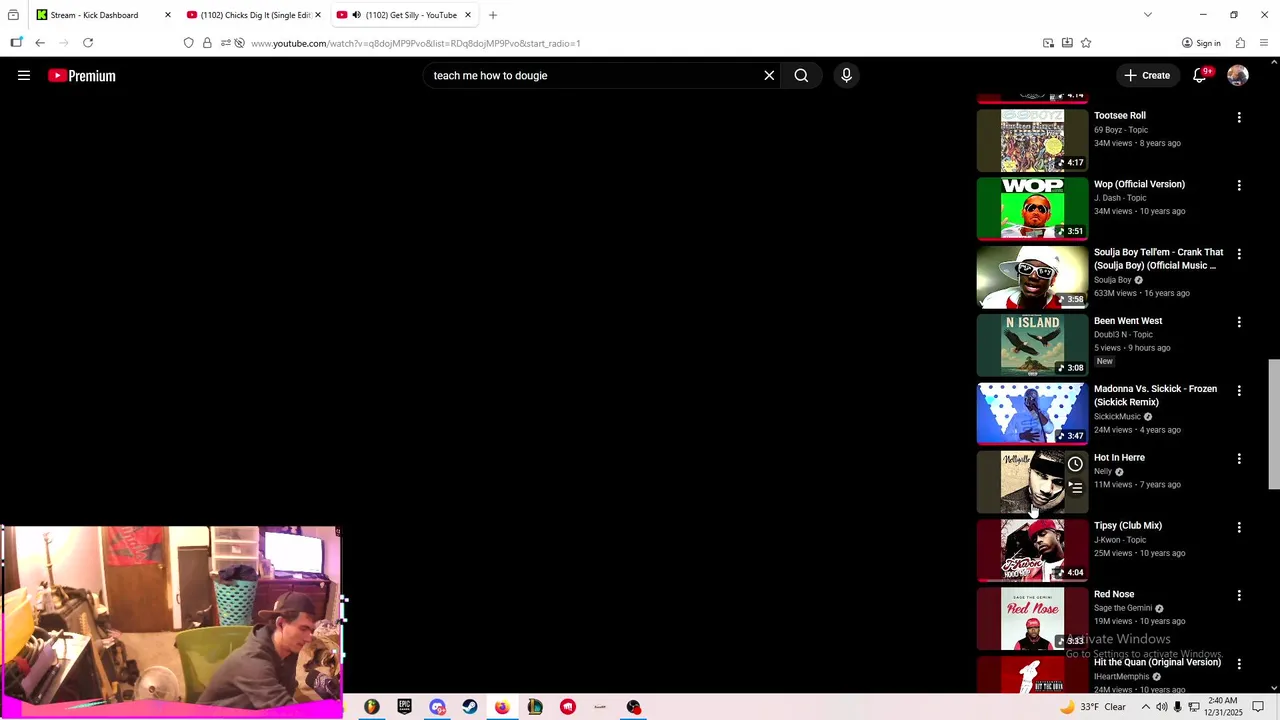
Task: Show tracking protection shield info
Action: point(188,43)
